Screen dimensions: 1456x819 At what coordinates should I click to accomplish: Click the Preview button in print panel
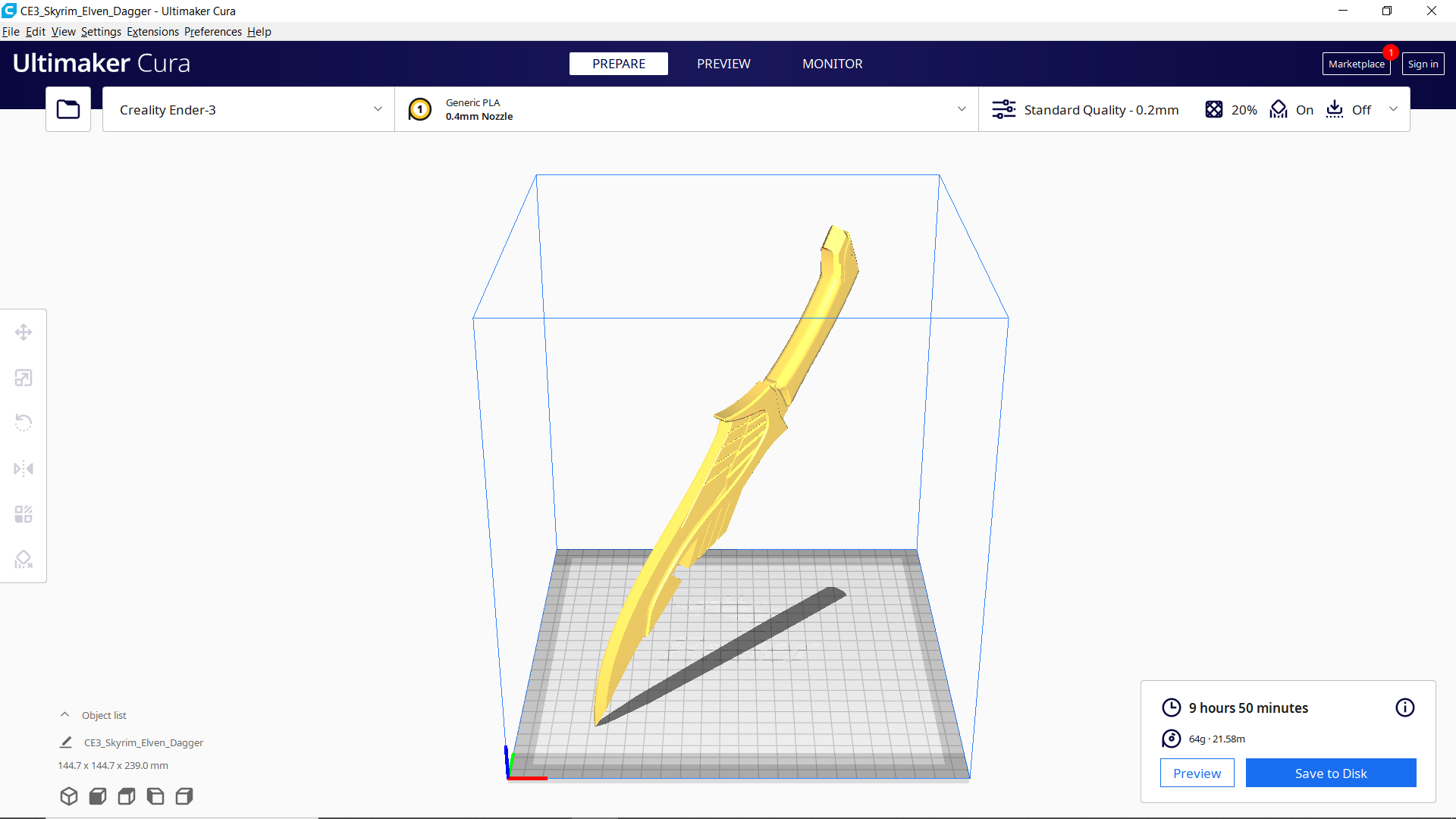click(x=1197, y=773)
